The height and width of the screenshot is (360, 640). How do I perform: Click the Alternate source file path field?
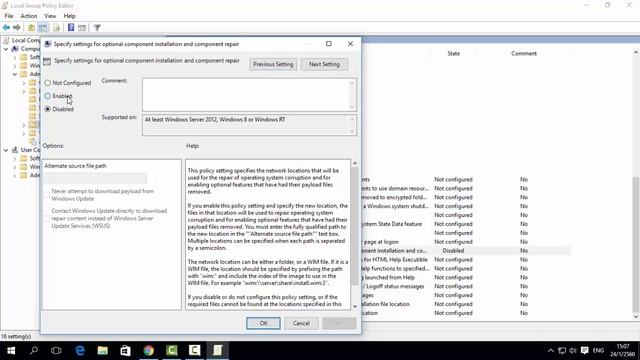[x=96, y=178]
